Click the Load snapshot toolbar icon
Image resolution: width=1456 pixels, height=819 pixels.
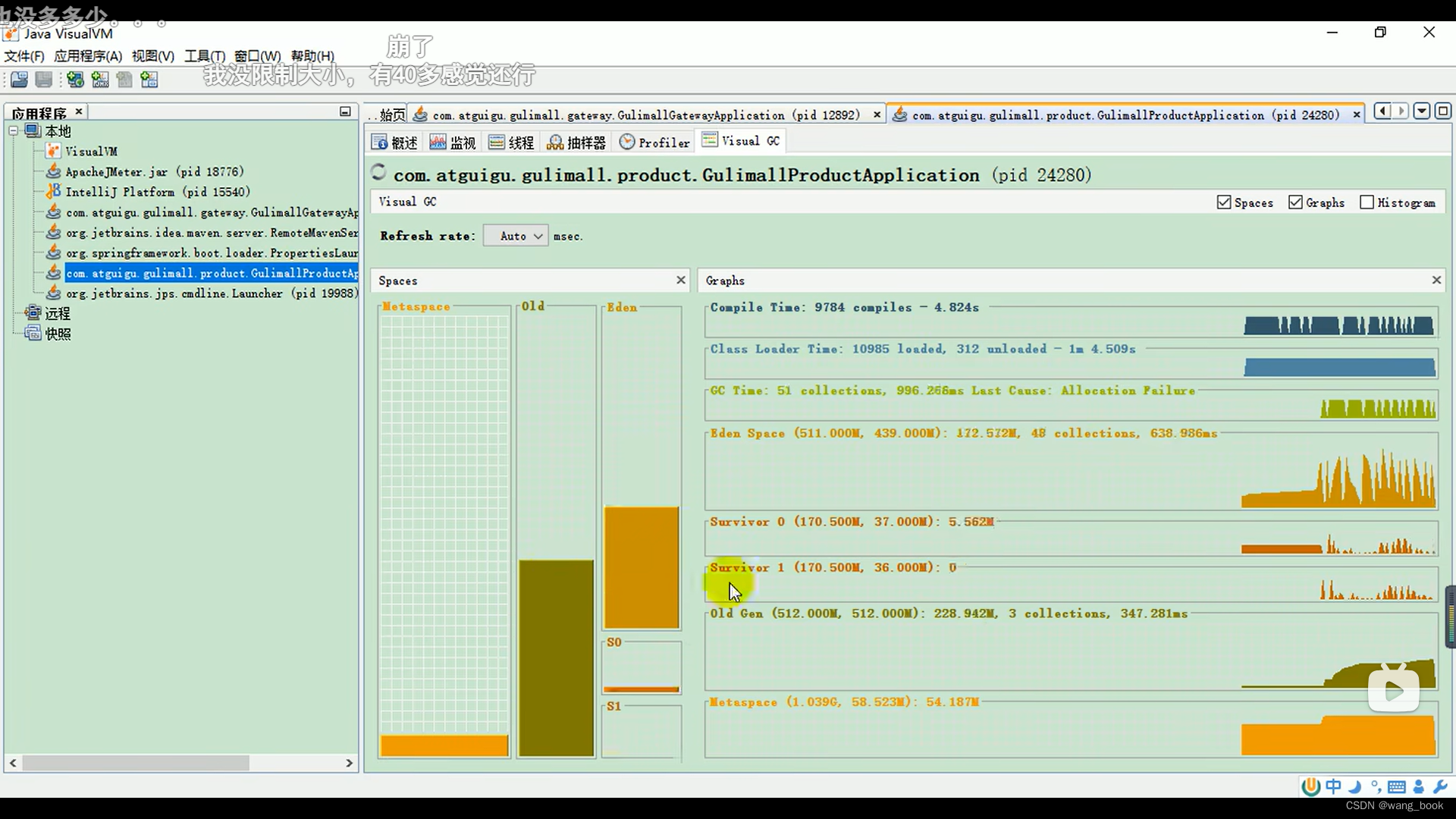click(x=20, y=79)
